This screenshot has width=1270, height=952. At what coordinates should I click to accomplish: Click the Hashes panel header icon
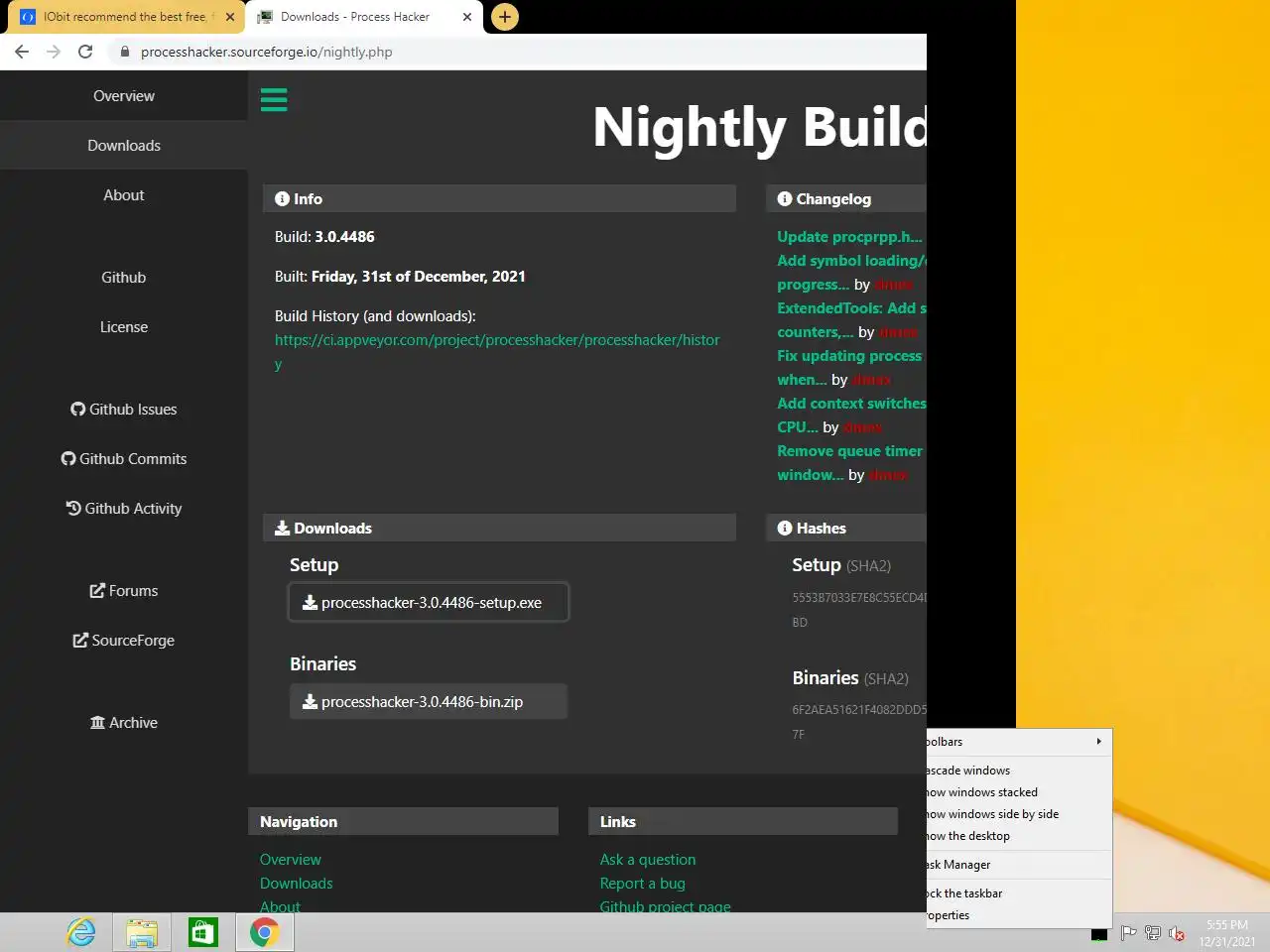click(x=785, y=528)
